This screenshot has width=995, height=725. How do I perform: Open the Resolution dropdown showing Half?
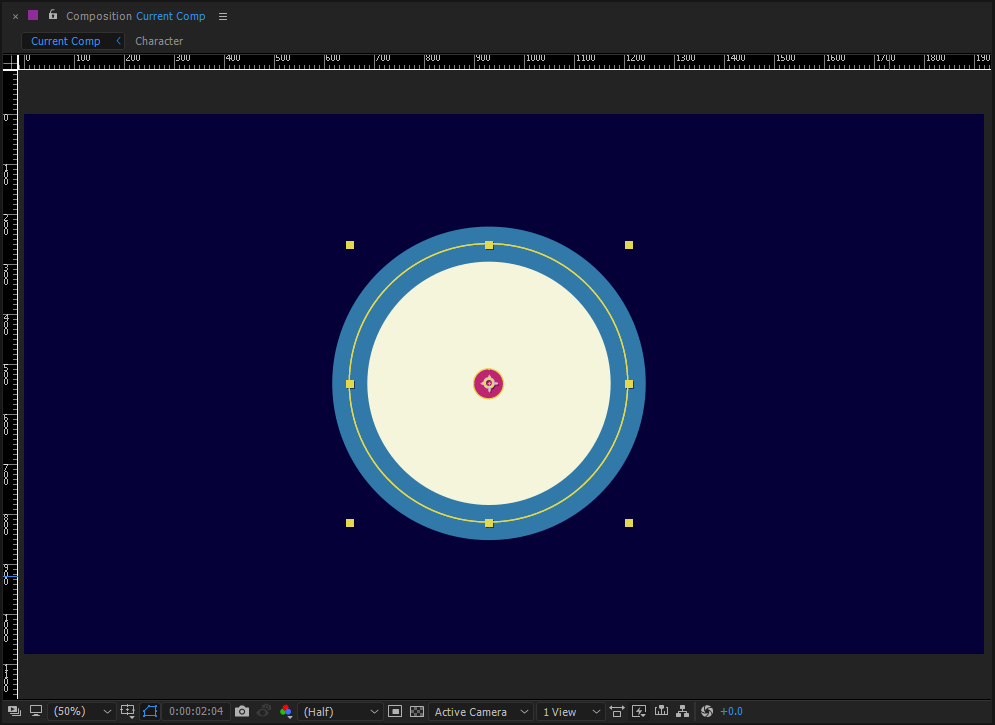[340, 711]
